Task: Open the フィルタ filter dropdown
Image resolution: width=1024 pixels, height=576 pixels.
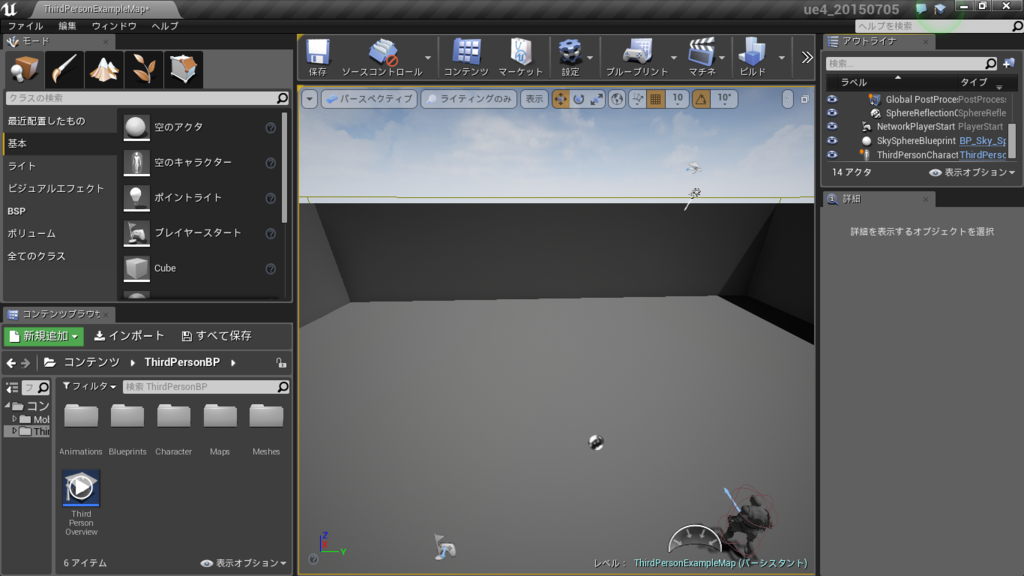Action: (x=89, y=387)
